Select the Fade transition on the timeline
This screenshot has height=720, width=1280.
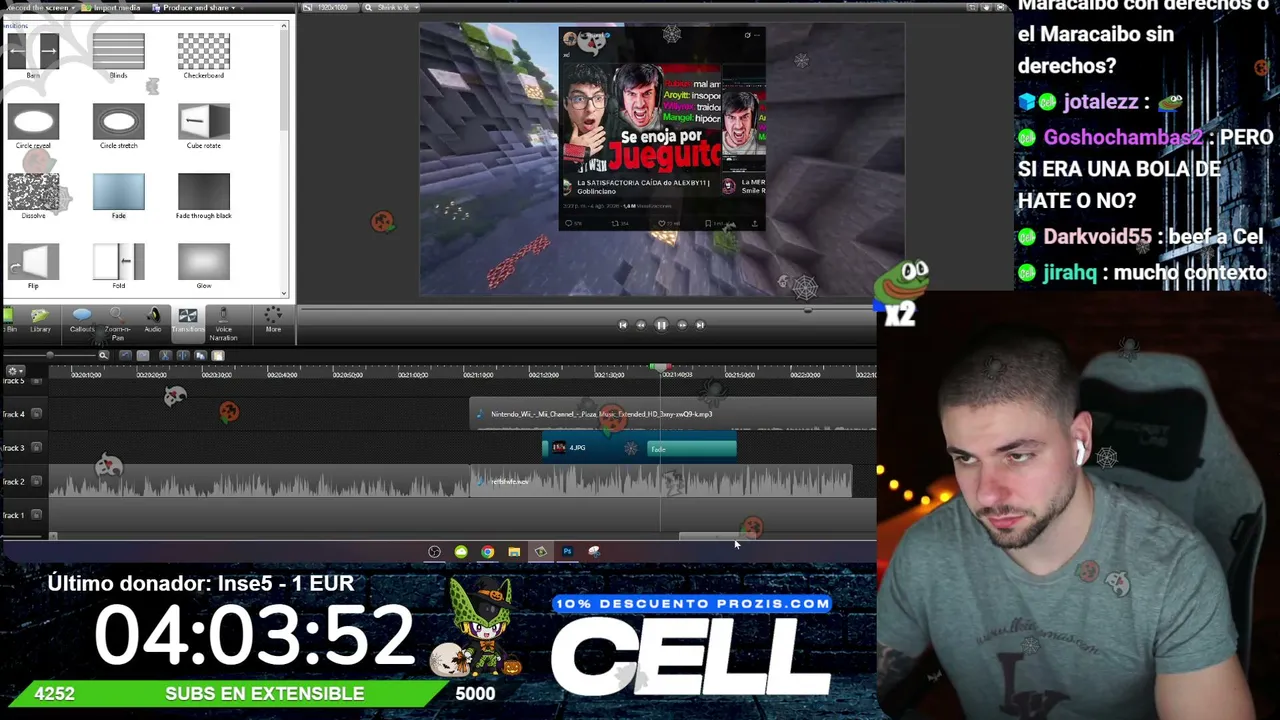coord(692,449)
